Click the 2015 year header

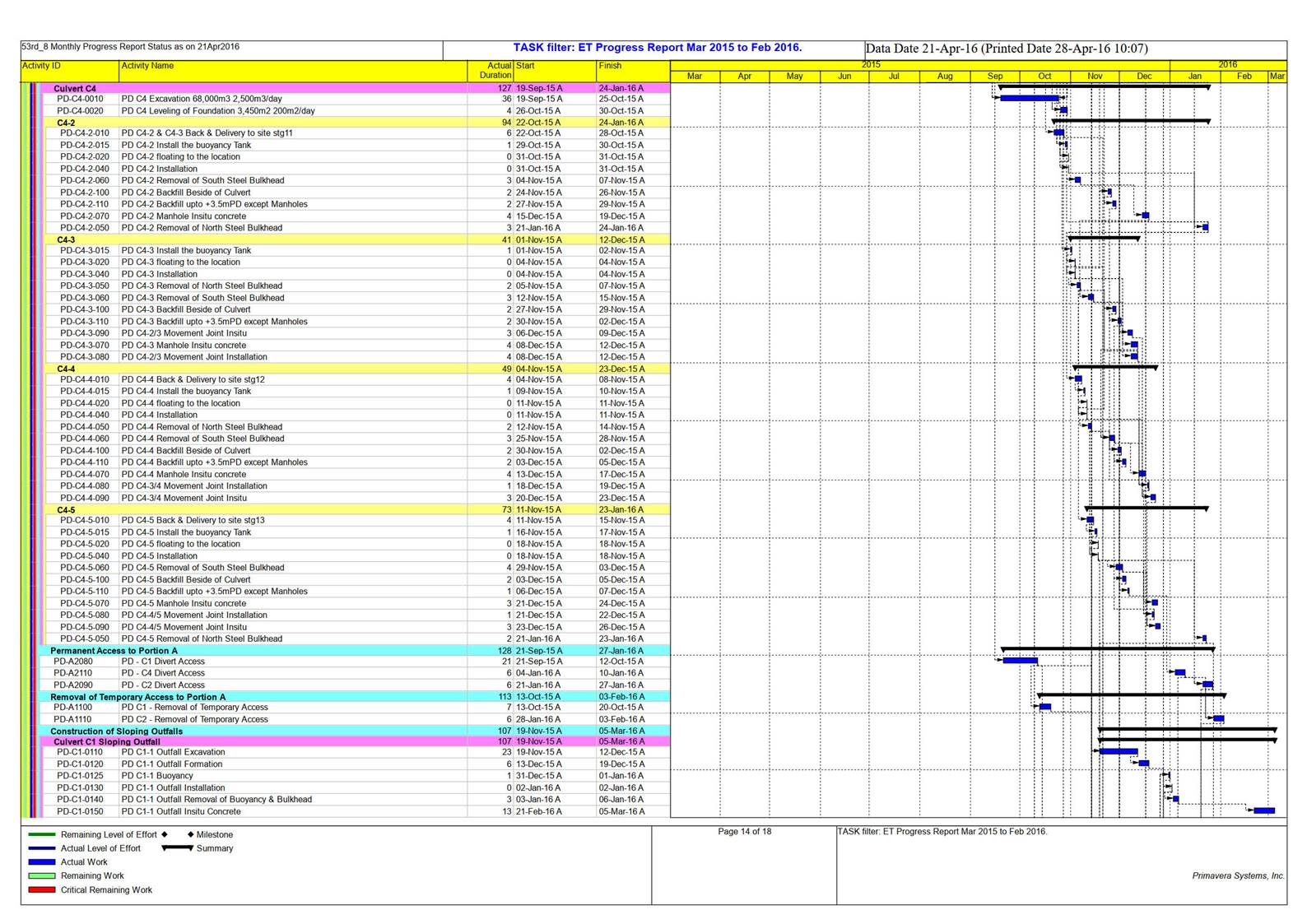point(871,65)
